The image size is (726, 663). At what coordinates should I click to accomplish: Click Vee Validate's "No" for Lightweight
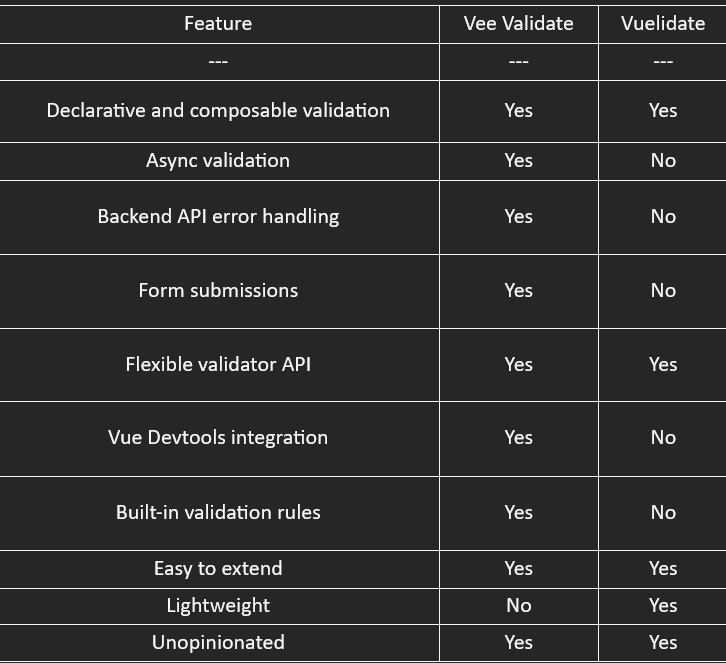518,605
